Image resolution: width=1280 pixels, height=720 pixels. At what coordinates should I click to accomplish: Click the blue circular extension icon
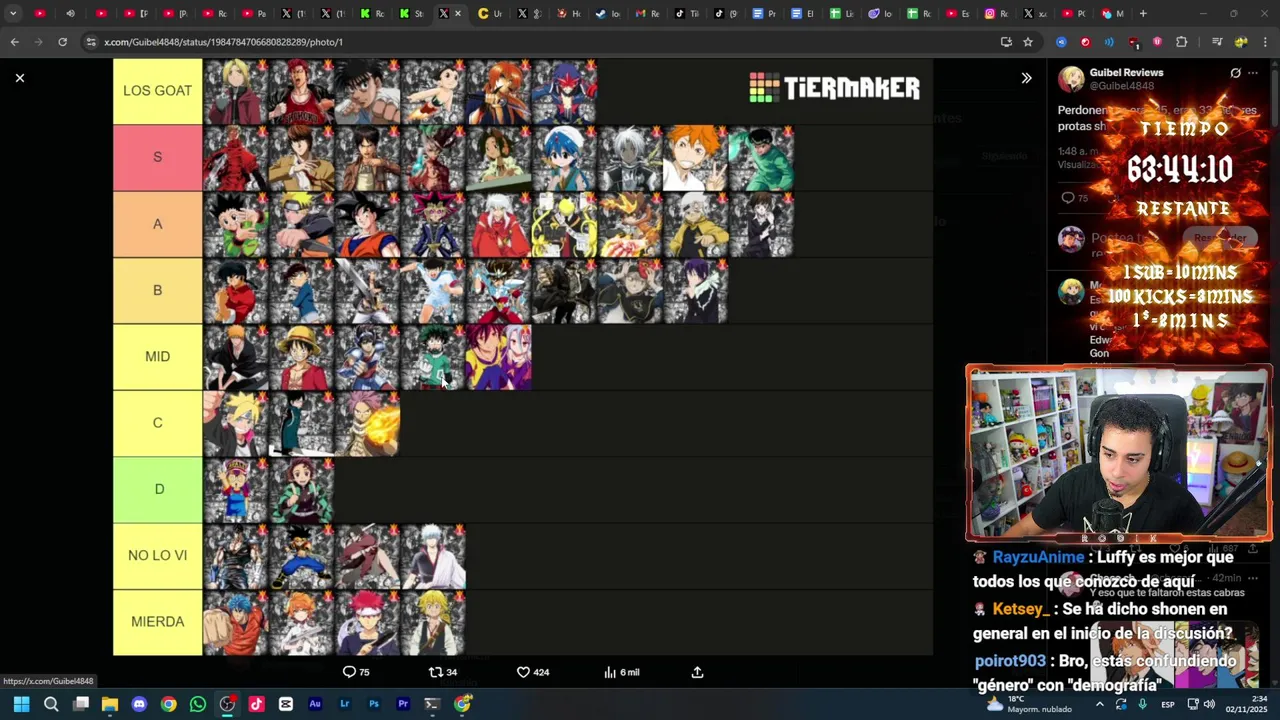[1061, 42]
